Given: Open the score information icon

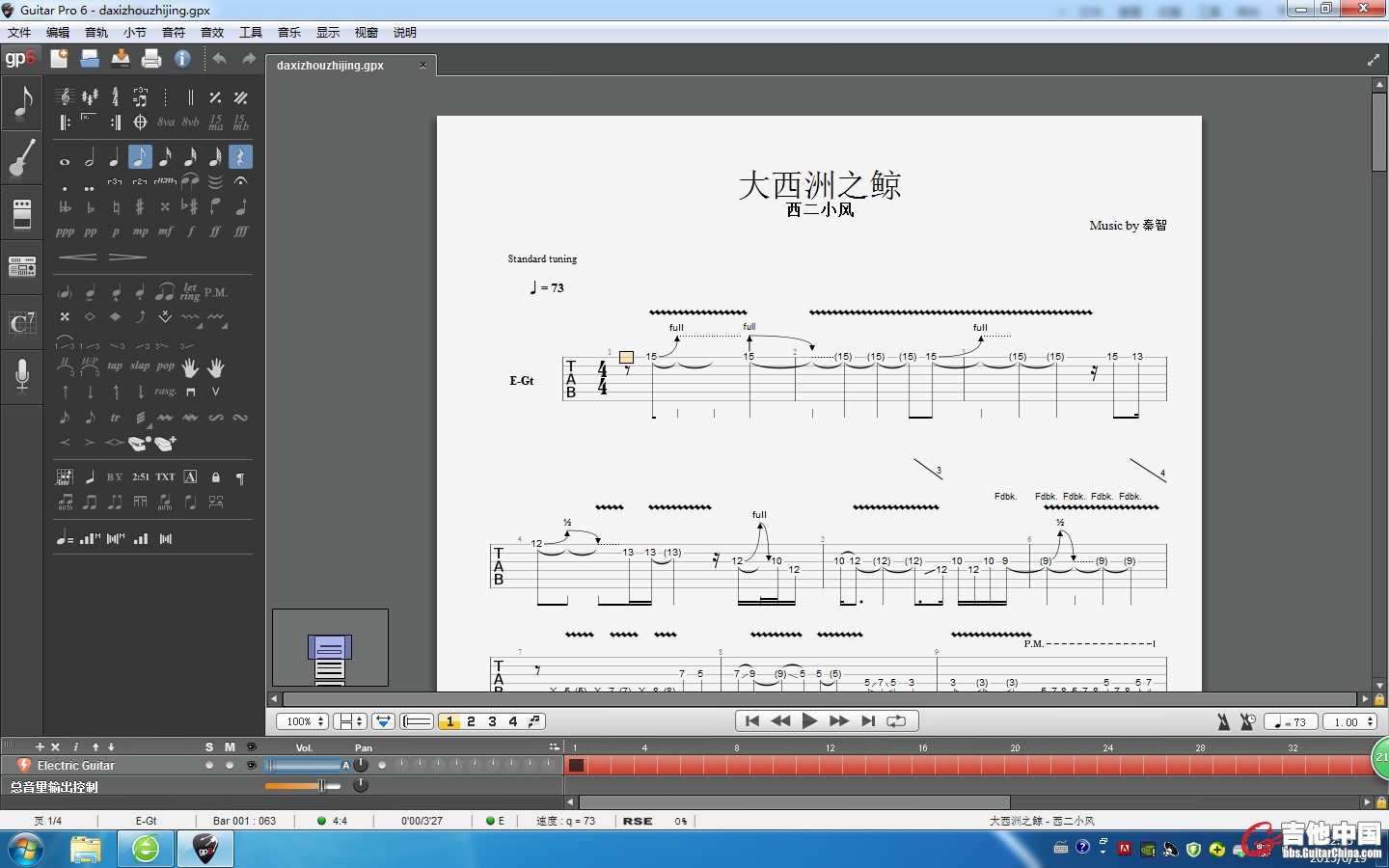Looking at the screenshot, I should pos(182,59).
